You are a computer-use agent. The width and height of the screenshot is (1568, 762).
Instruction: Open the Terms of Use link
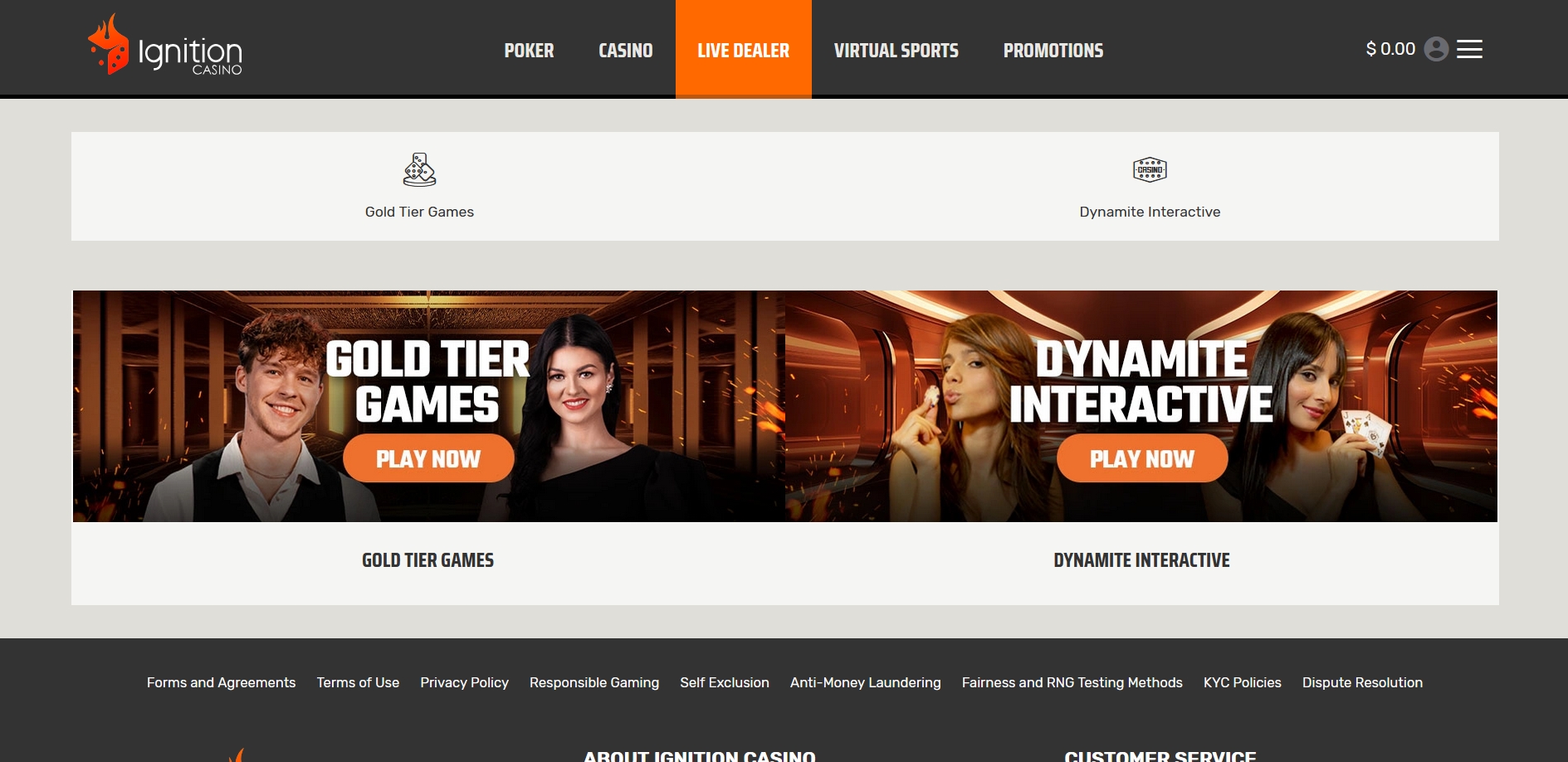pyautogui.click(x=359, y=682)
